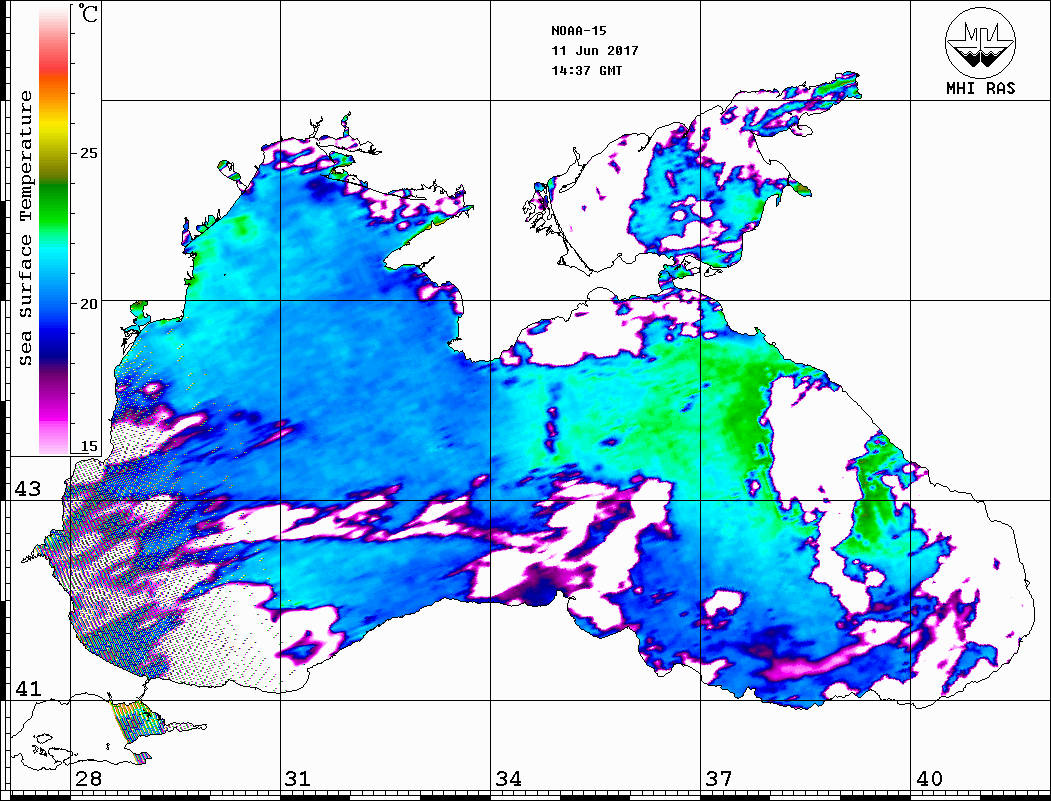Click longitude label '31'

tap(298, 778)
